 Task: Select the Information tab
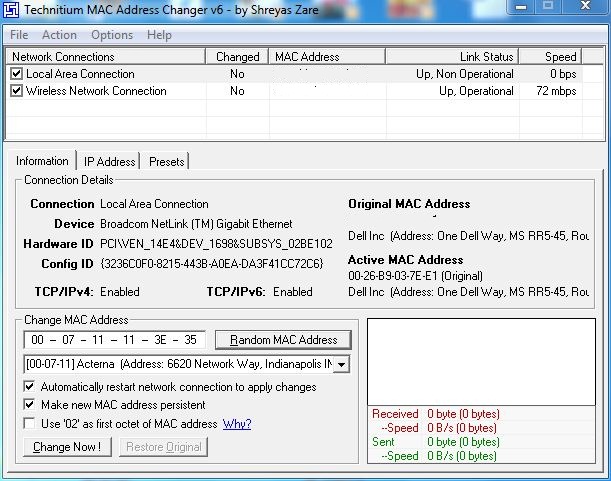pos(42,161)
